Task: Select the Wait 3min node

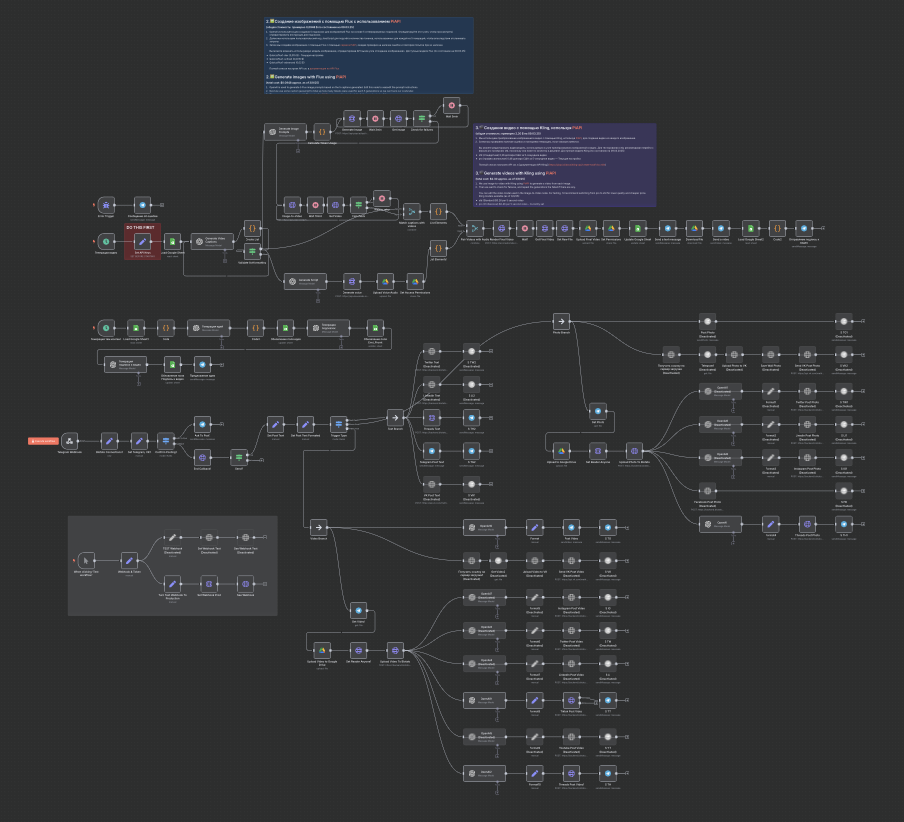Action: 375,119
